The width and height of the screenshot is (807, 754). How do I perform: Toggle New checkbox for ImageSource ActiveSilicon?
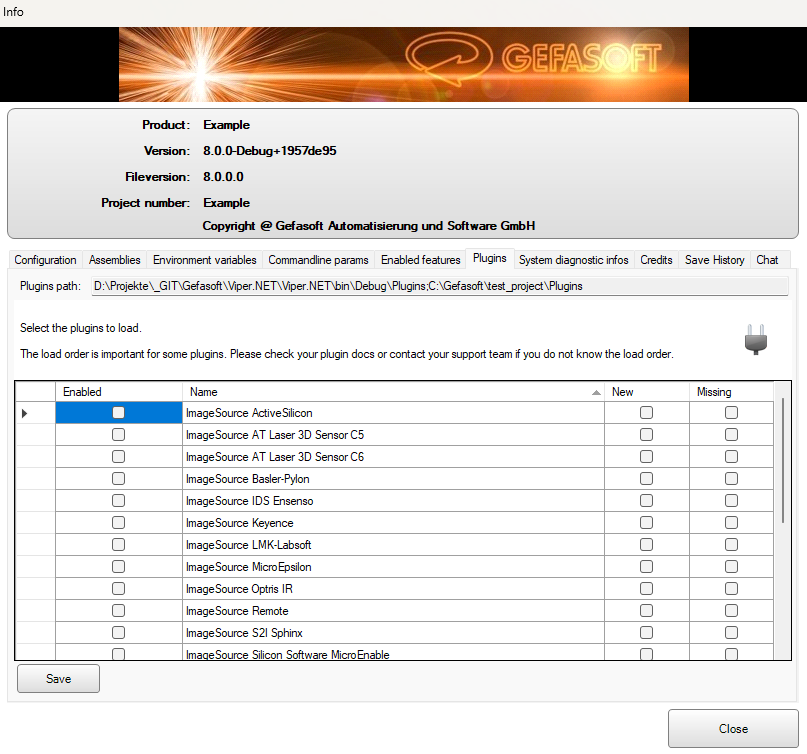tap(646, 413)
